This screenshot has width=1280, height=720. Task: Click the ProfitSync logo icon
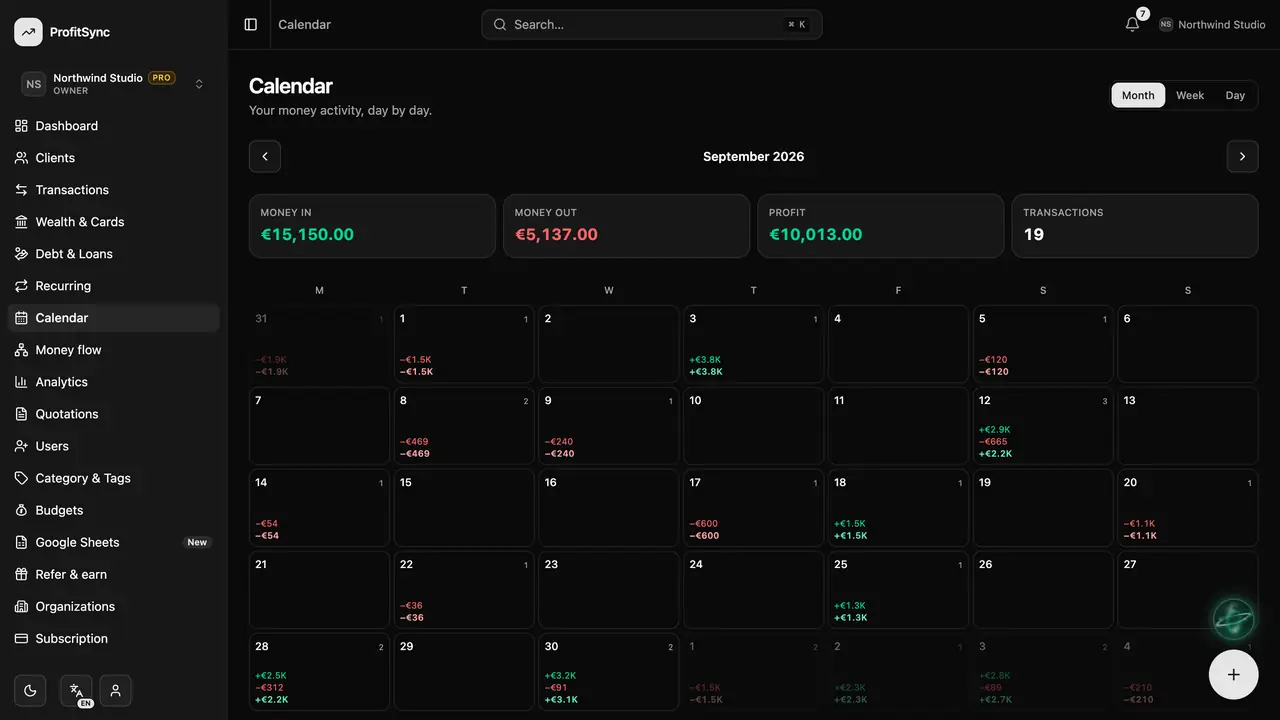point(28,32)
